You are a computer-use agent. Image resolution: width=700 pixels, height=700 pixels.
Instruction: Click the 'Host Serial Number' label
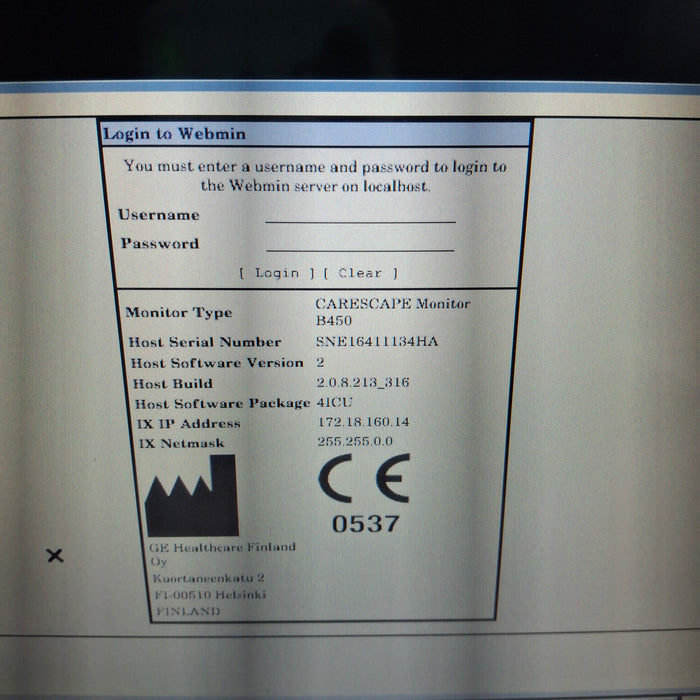point(205,342)
